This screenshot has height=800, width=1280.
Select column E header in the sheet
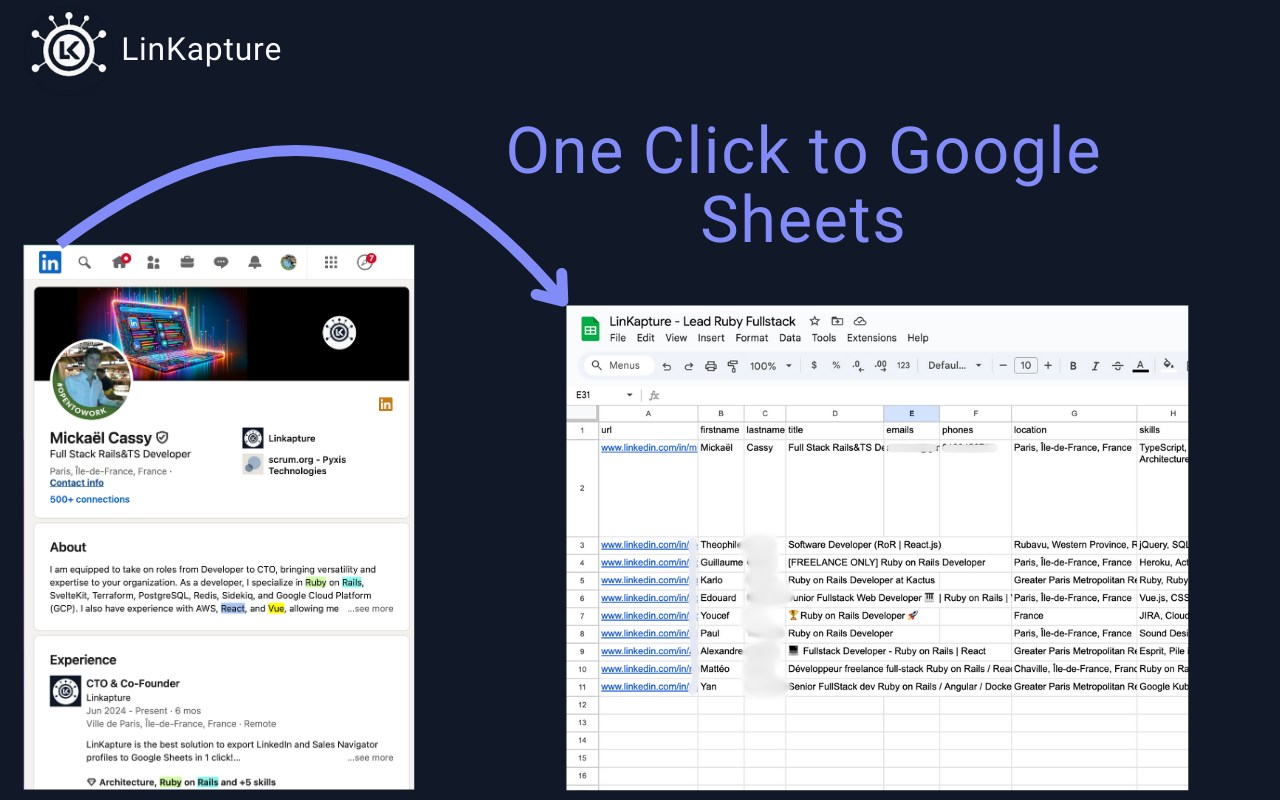coord(911,413)
